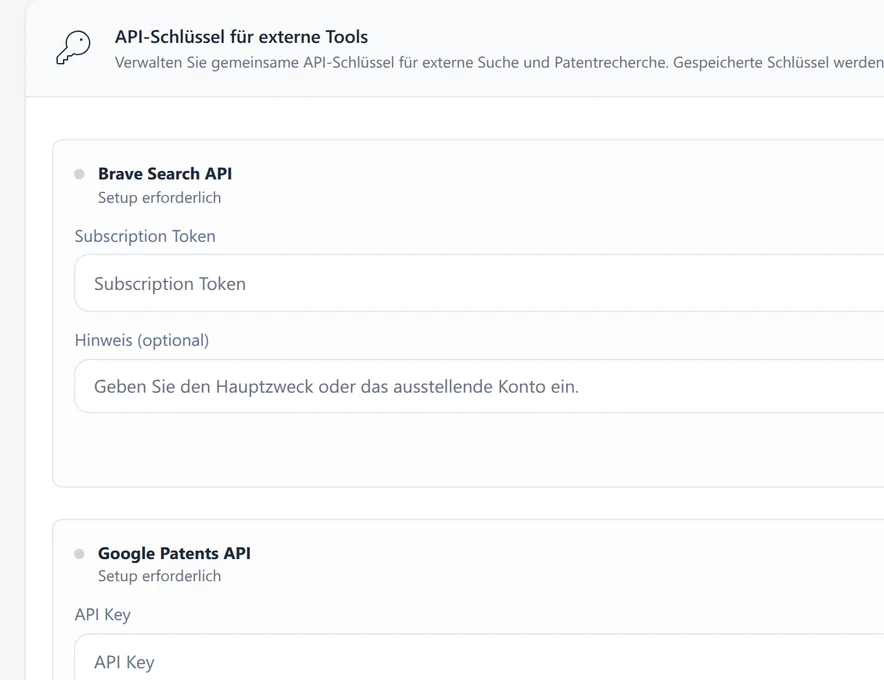Viewport: 884px width, 680px height.
Task: Click the 'Google Patents API' title
Action: 174,553
